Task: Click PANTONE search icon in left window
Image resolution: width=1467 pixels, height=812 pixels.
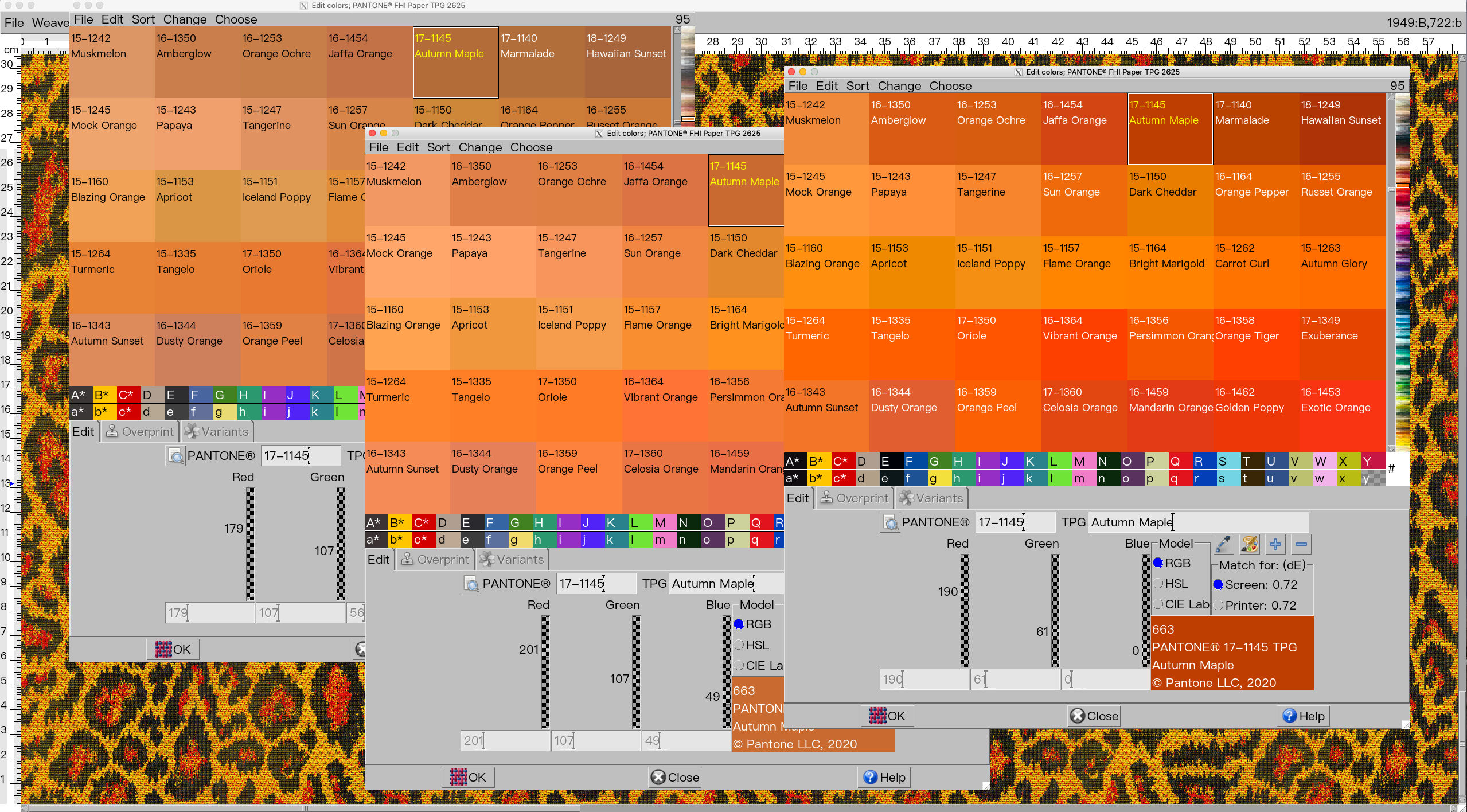Action: [175, 456]
